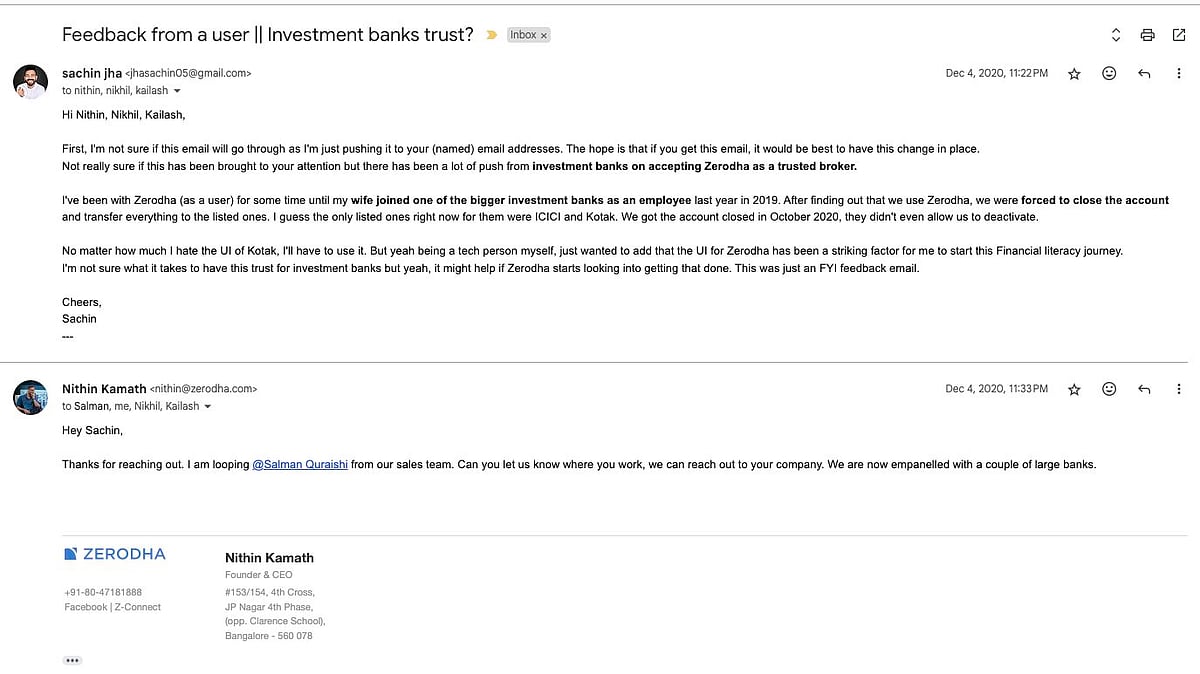This screenshot has width=1200, height=674.
Task: Open more options for sachin jha's email
Action: (x=1179, y=74)
